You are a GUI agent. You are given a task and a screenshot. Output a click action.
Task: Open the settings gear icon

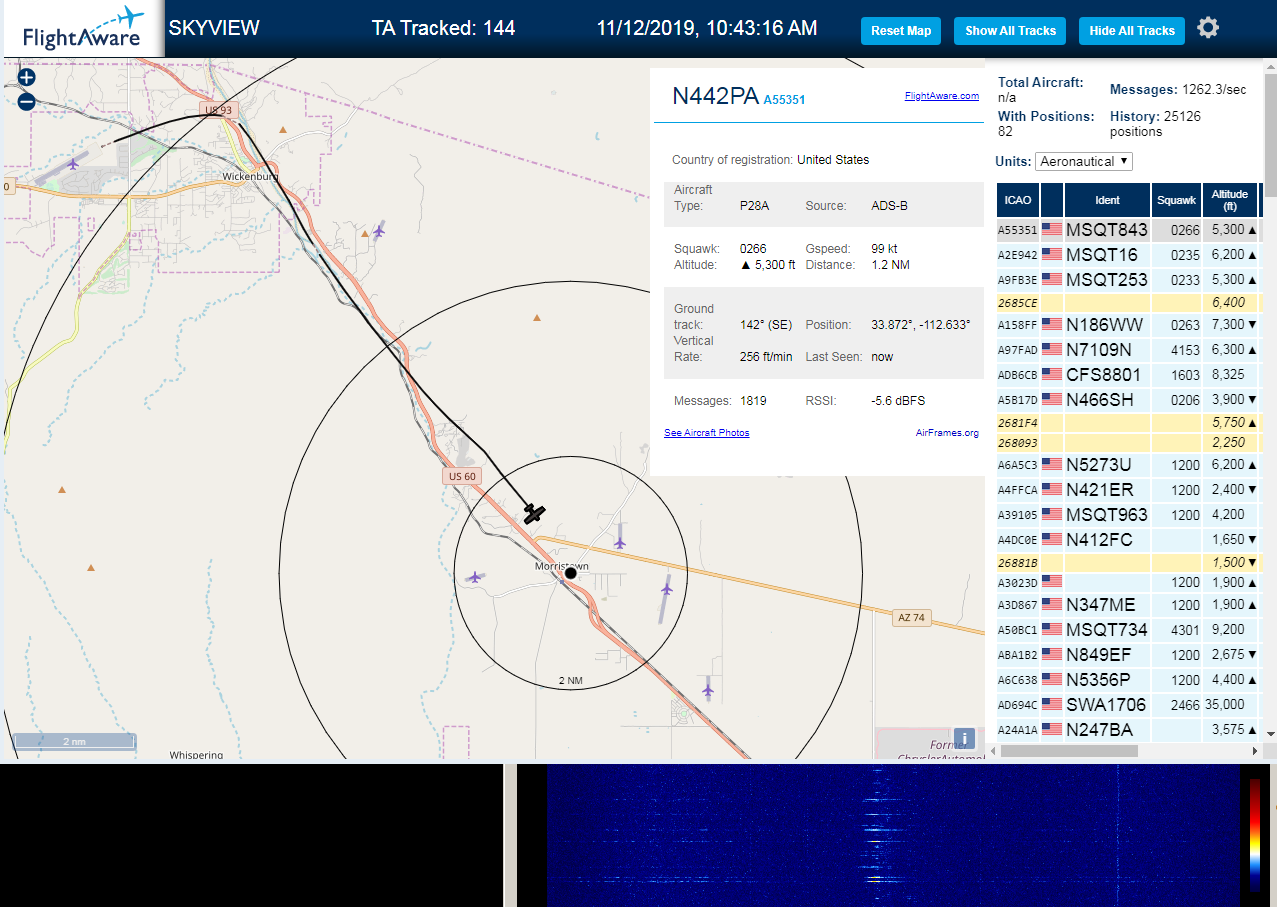(1208, 28)
